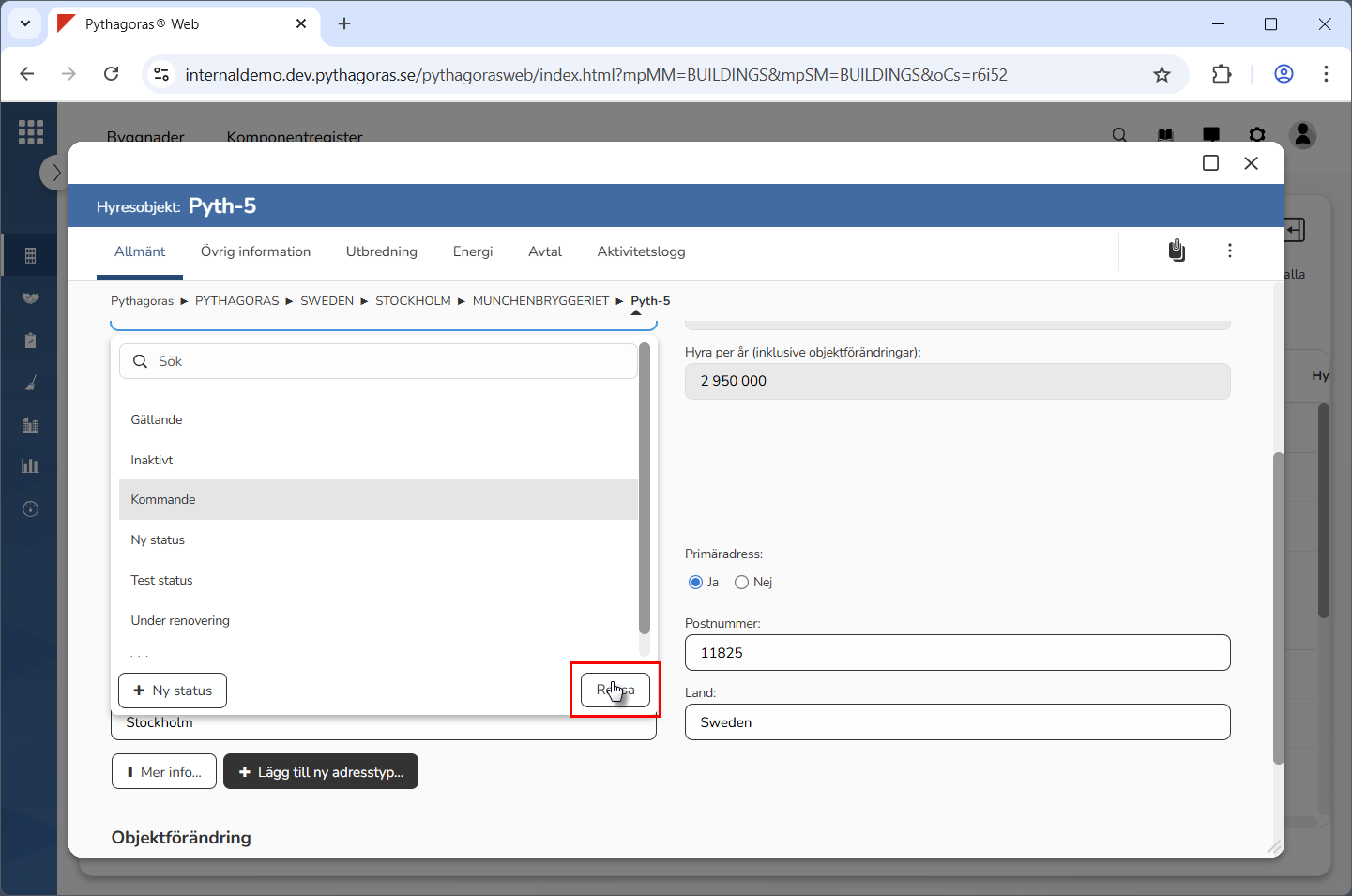This screenshot has width=1352, height=896.
Task: Click the handshake icon in left sidebar
Action: [x=30, y=298]
